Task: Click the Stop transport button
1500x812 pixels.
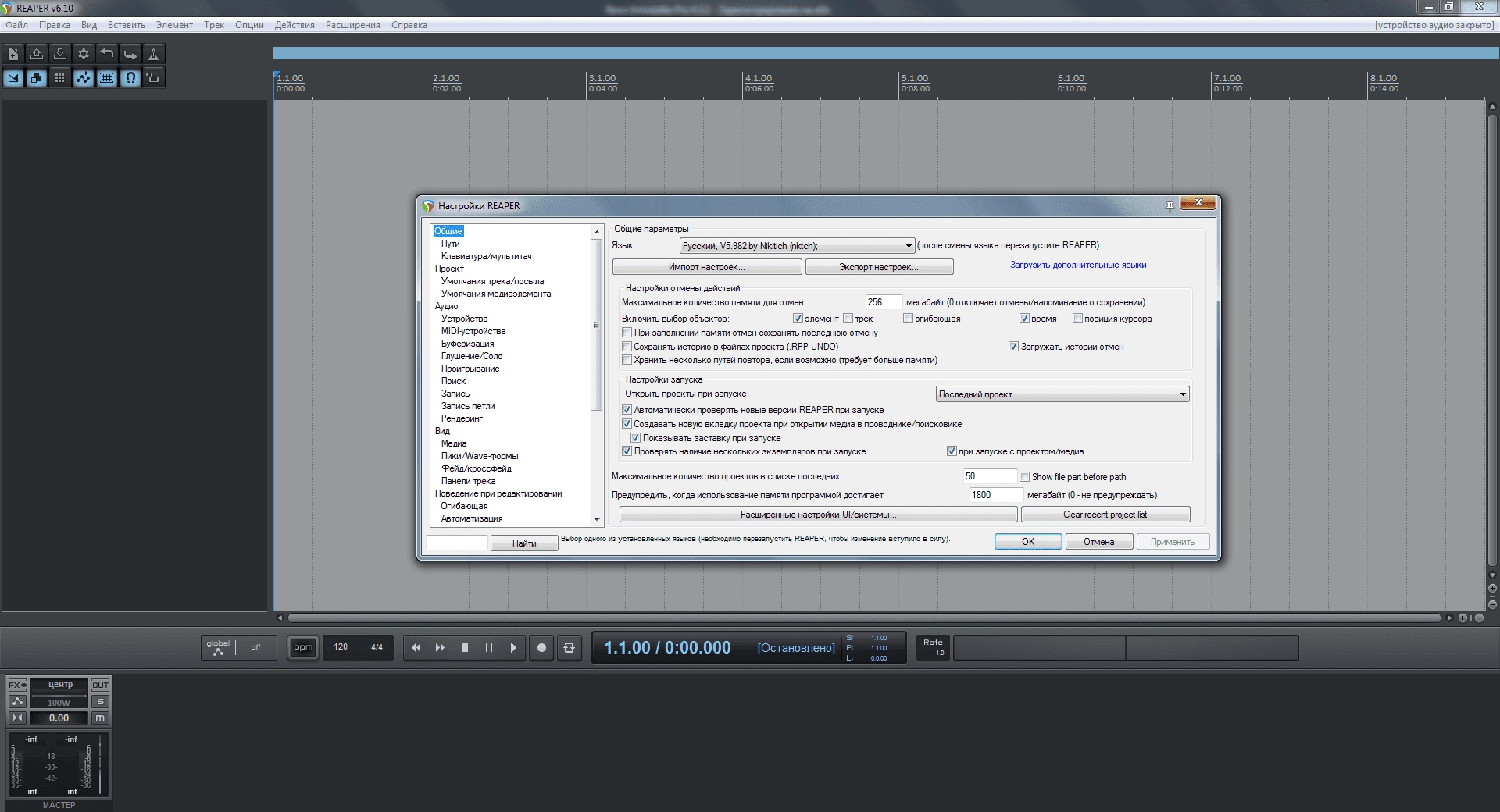Action: click(465, 647)
